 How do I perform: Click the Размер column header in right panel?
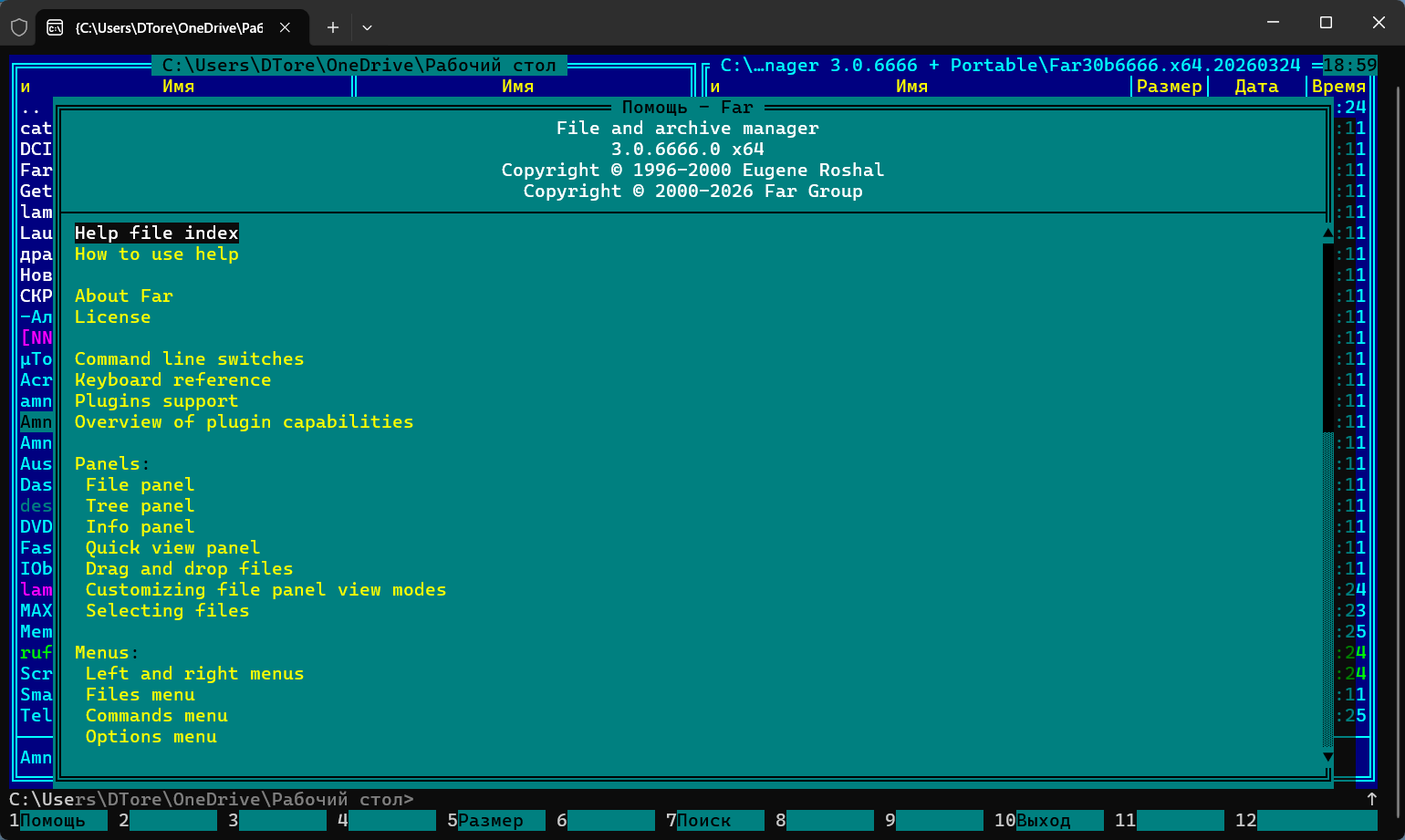point(1169,87)
